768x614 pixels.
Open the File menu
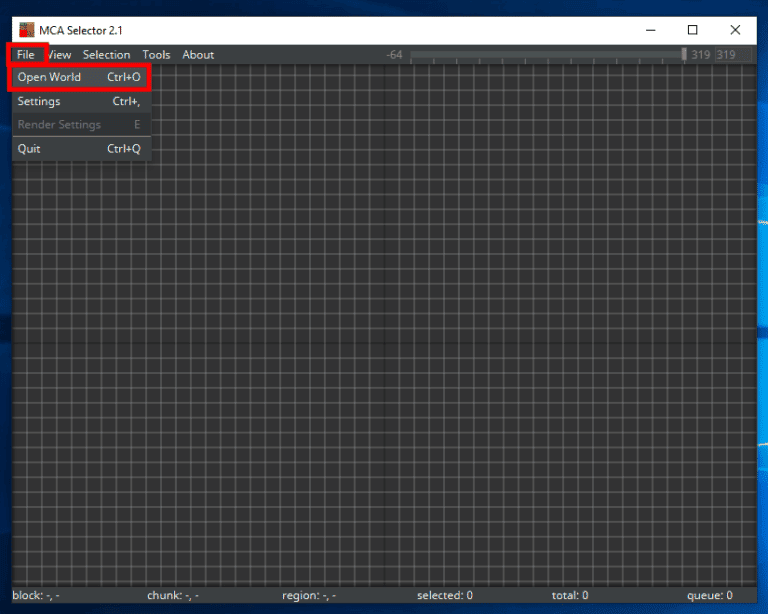[x=26, y=54]
